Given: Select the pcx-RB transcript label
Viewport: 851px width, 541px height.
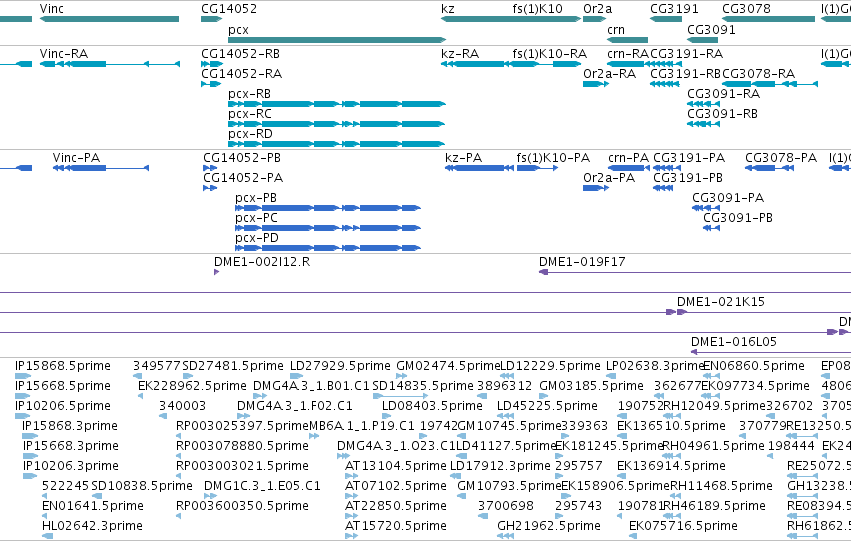Looking at the screenshot, I should click(249, 94).
